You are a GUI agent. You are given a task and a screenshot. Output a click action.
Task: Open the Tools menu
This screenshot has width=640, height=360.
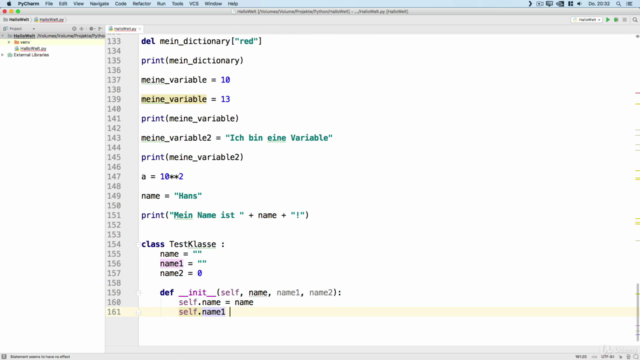click(x=177, y=4)
